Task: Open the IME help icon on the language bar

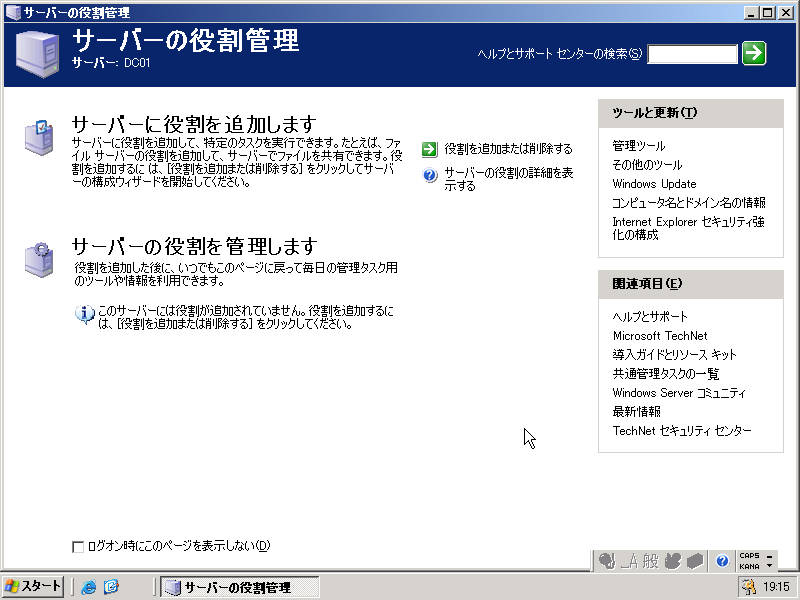Action: click(x=723, y=560)
